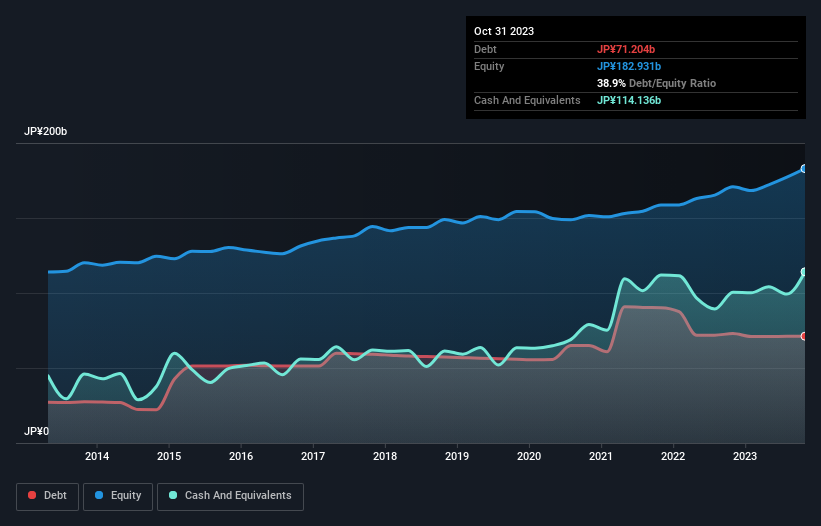Click the red Debt legend dot
This screenshot has height=526, width=821.
tap(32, 495)
